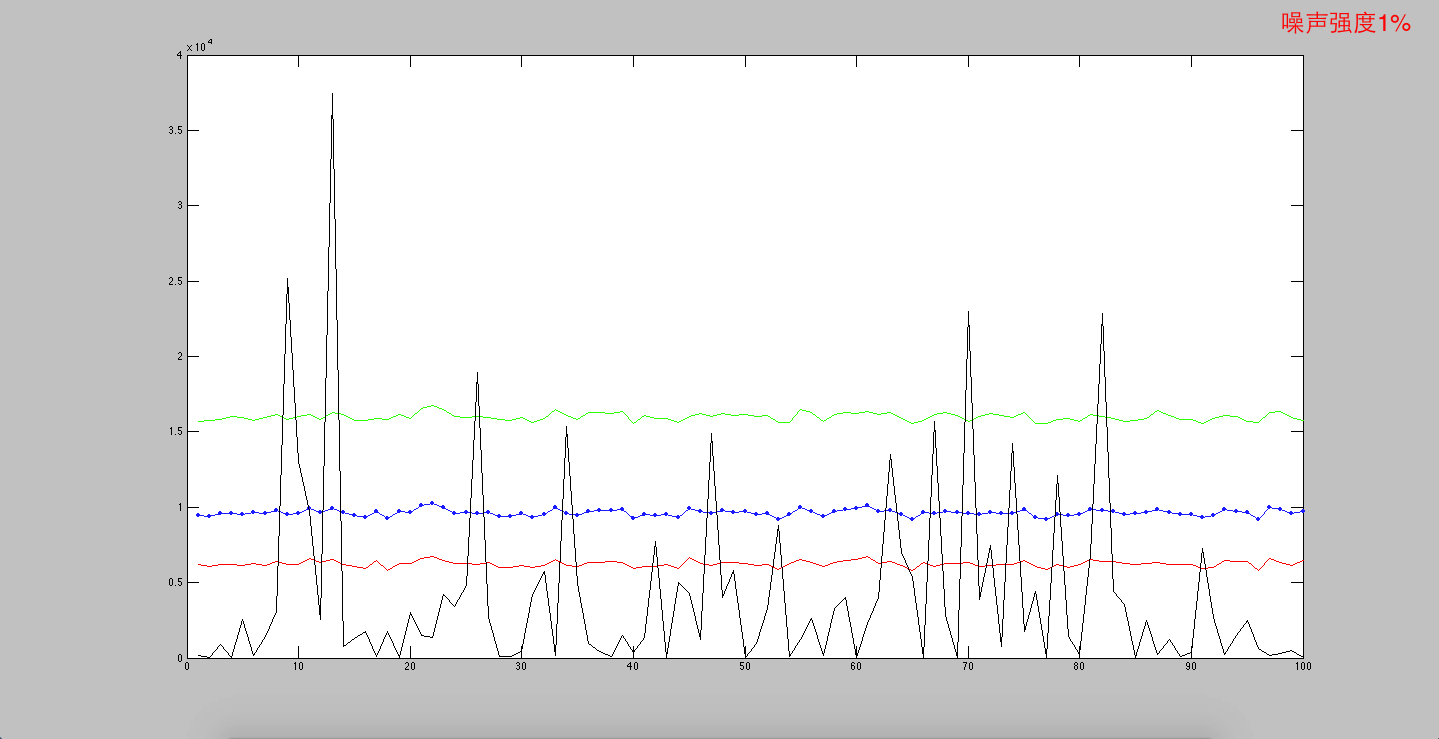The width and height of the screenshot is (1439, 739).
Task: Click the x-axis tick label "50"
Action: tap(745, 667)
